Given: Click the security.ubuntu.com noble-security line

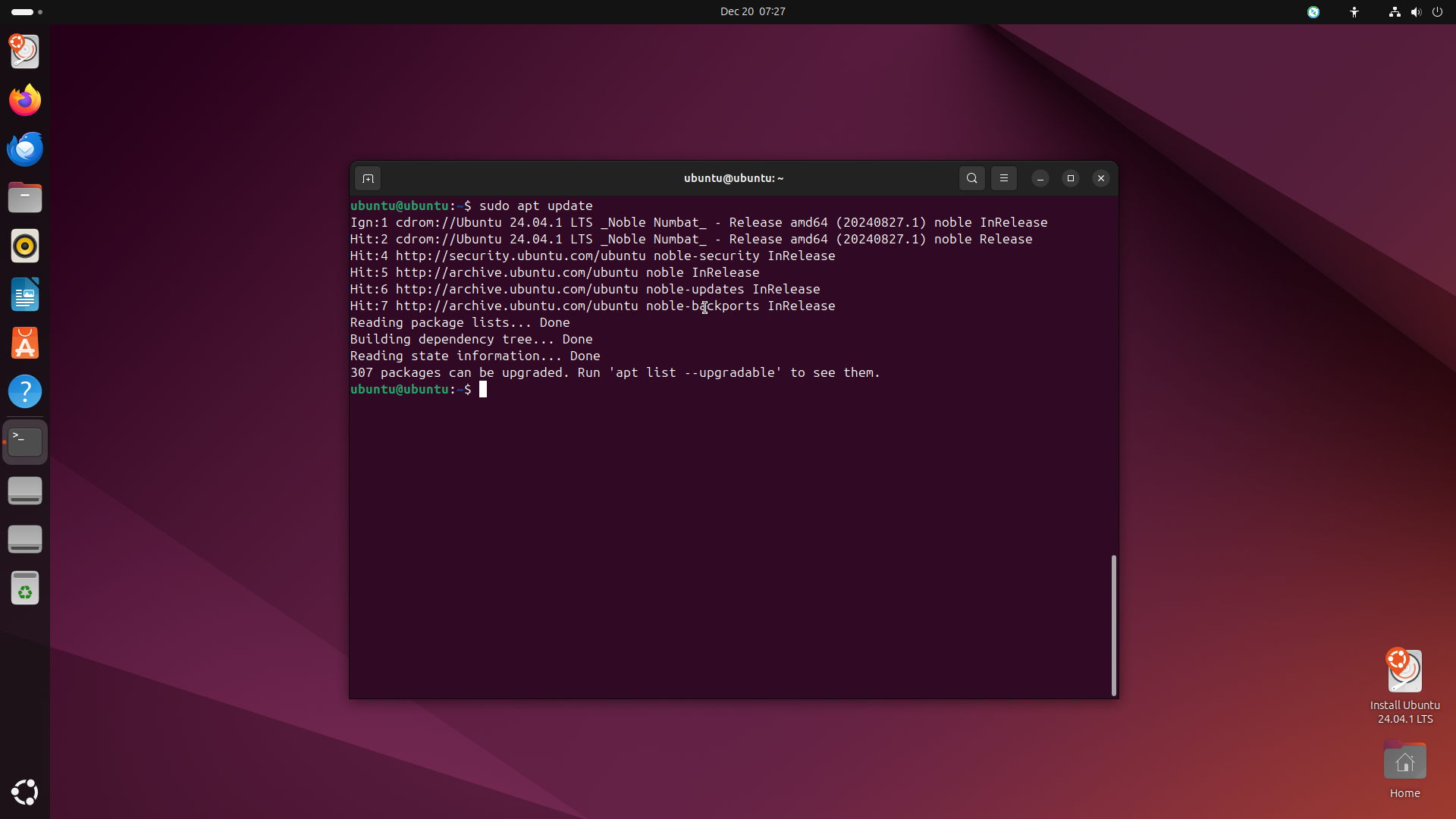Looking at the screenshot, I should tap(592, 256).
